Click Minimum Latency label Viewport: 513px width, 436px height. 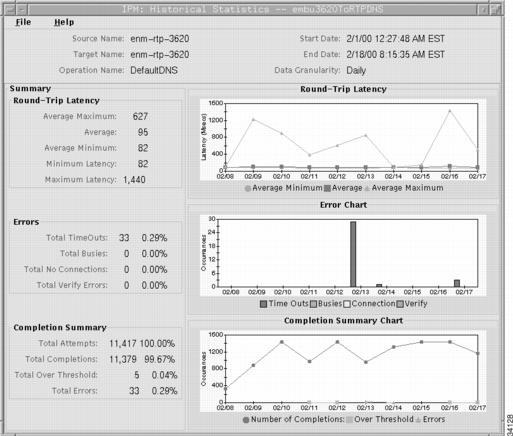coord(81,164)
